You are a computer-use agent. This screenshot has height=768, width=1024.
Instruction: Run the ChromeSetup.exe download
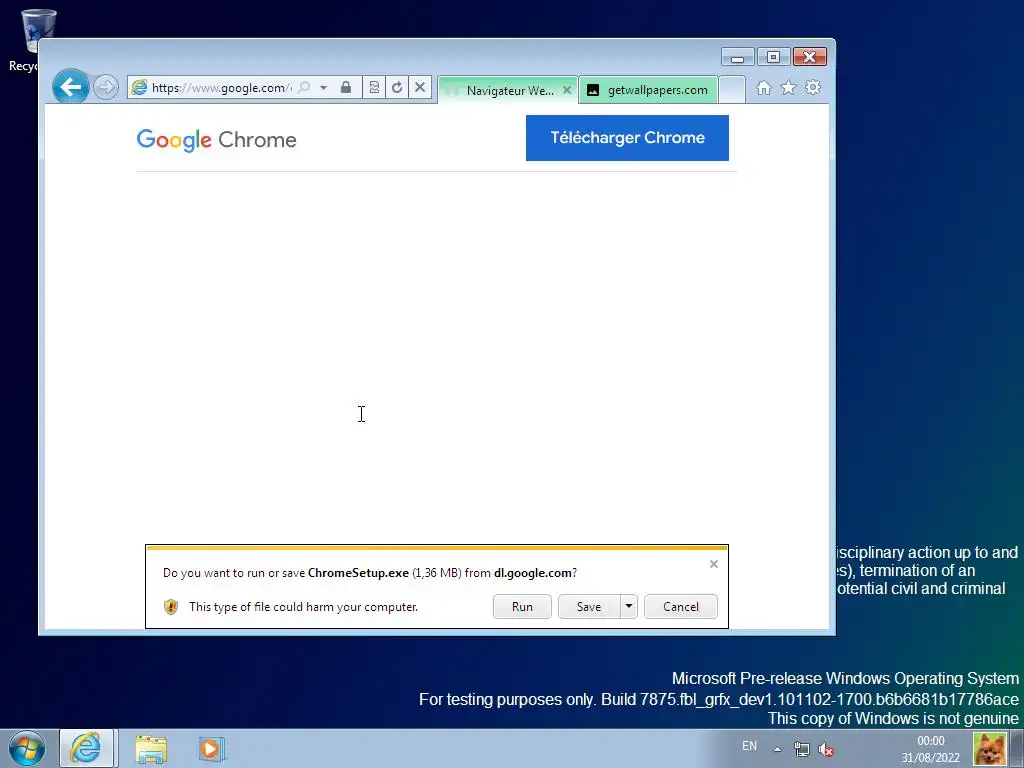point(522,607)
